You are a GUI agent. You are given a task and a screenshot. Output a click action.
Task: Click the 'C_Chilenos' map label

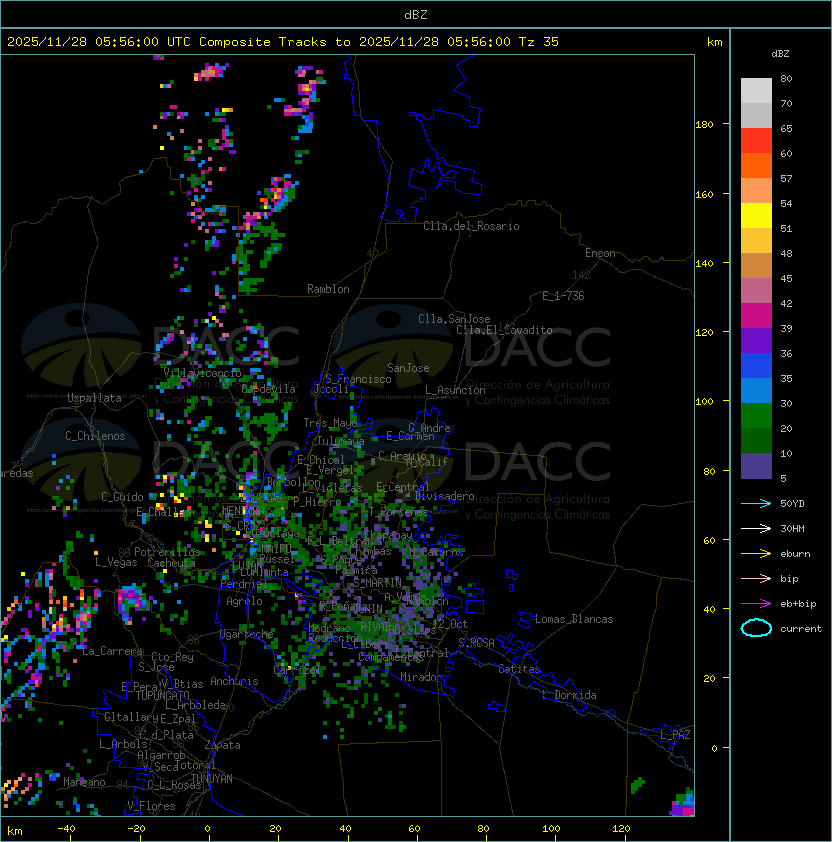tap(95, 436)
